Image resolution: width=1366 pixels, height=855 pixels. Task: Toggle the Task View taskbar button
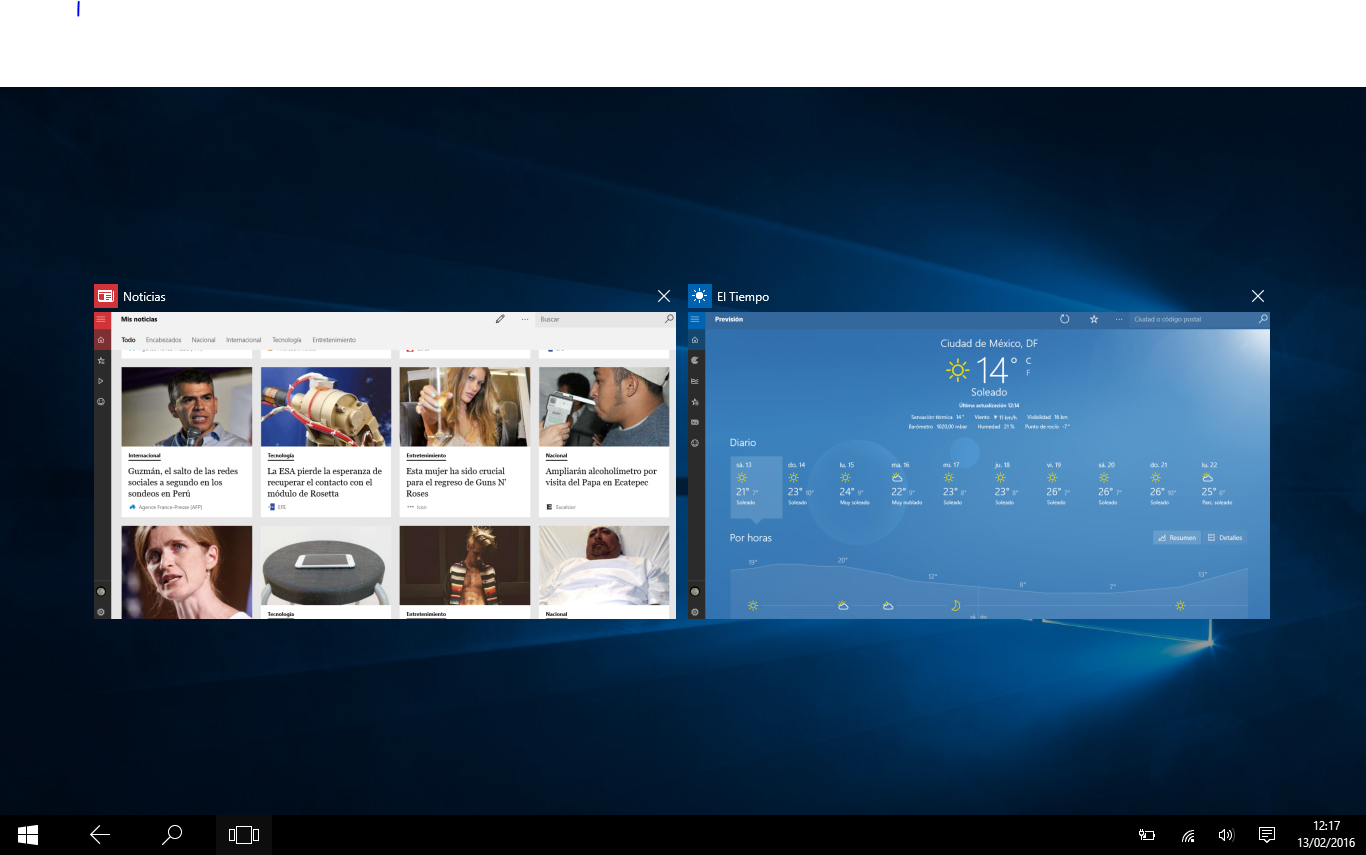tap(244, 835)
